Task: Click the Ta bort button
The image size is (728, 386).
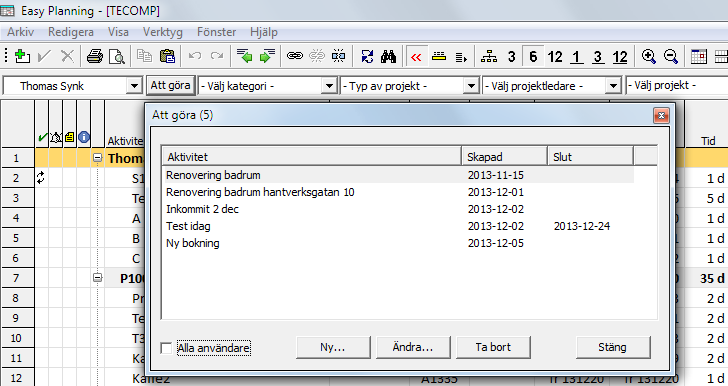Action: pos(493,347)
